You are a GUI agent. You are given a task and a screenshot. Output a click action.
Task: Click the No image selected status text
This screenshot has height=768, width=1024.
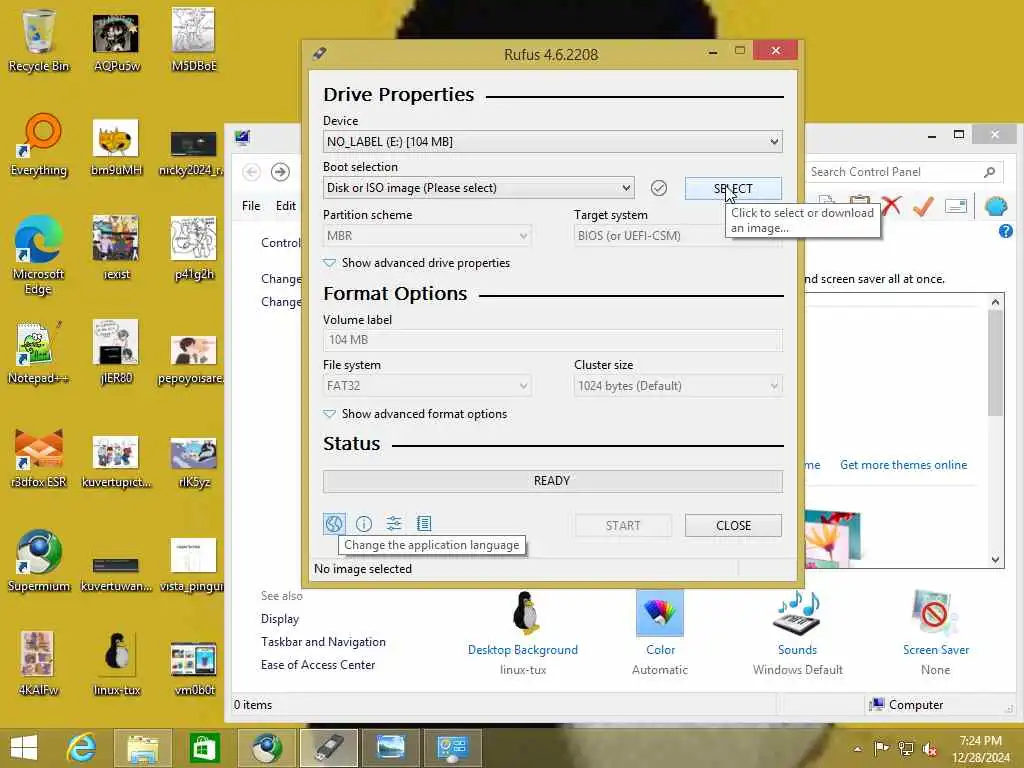click(x=362, y=569)
